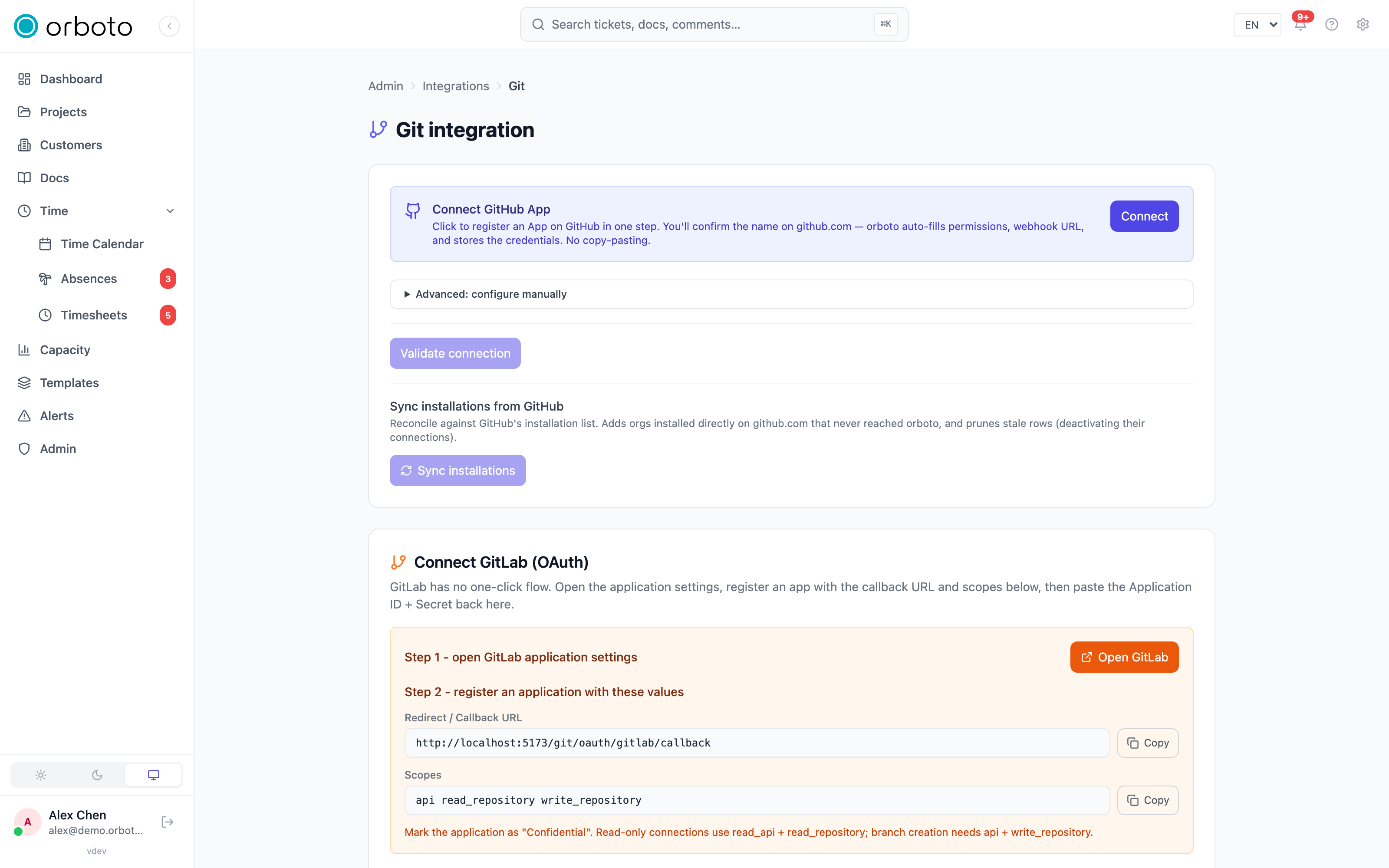Click the Admin shield icon
This screenshot has width=1389, height=868.
pyautogui.click(x=24, y=449)
